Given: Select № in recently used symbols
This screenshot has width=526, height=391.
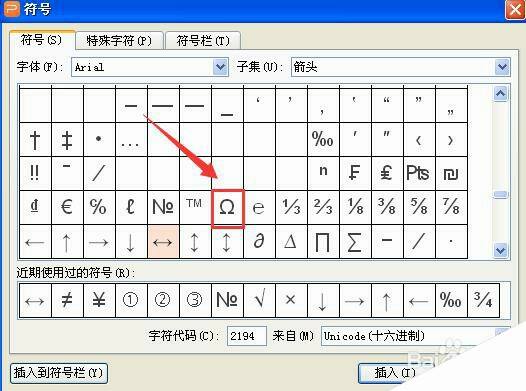Looking at the screenshot, I should [228, 300].
